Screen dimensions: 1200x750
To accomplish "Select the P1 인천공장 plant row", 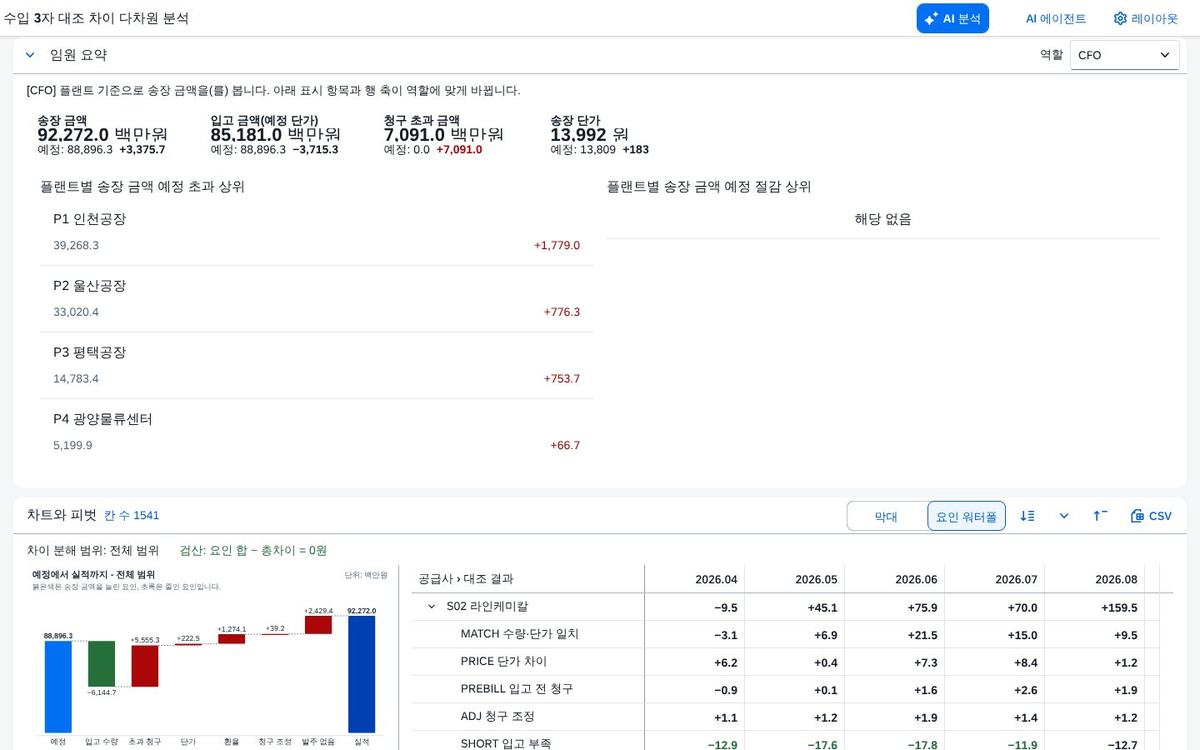I will click(316, 232).
